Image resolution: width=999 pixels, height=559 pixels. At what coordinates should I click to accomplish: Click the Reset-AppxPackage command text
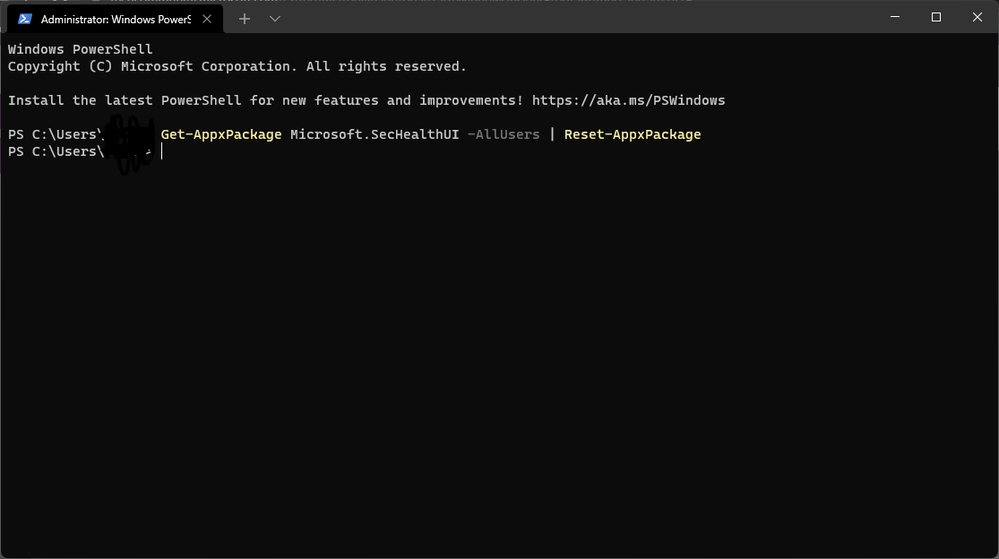pyautogui.click(x=633, y=134)
